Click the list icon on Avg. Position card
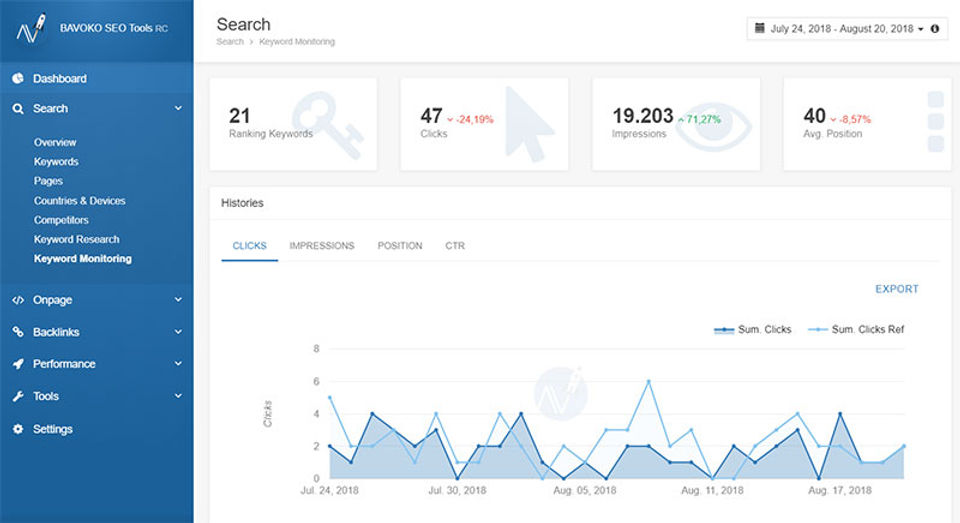 point(936,121)
